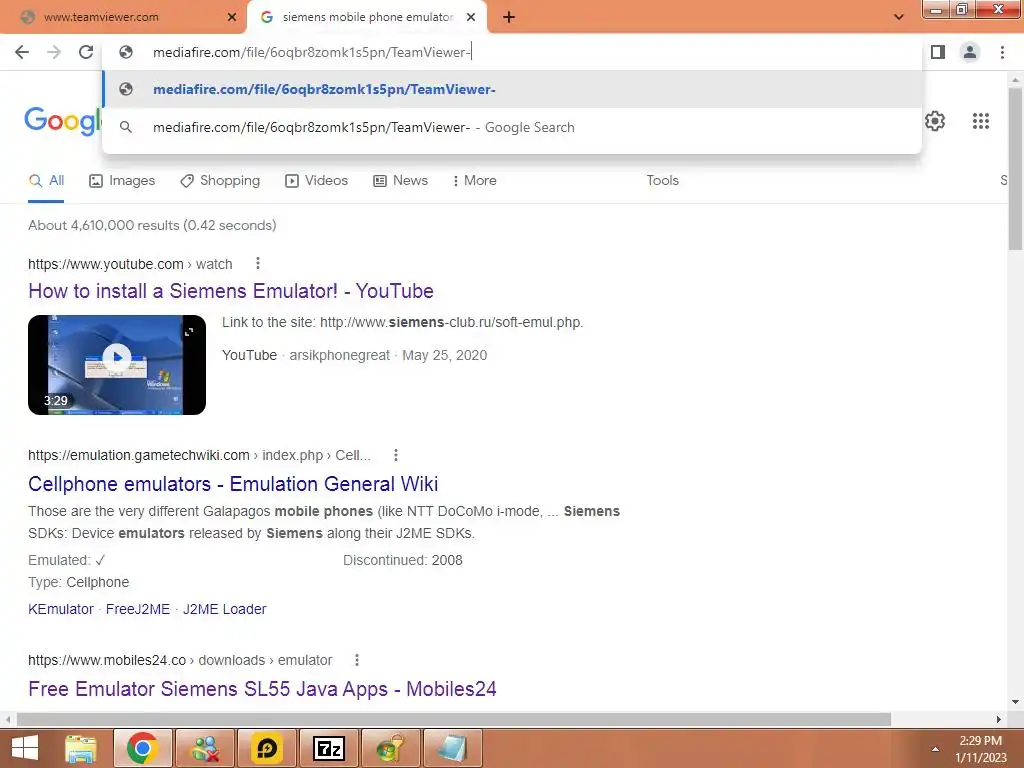Show hidden system tray icons

click(935, 749)
